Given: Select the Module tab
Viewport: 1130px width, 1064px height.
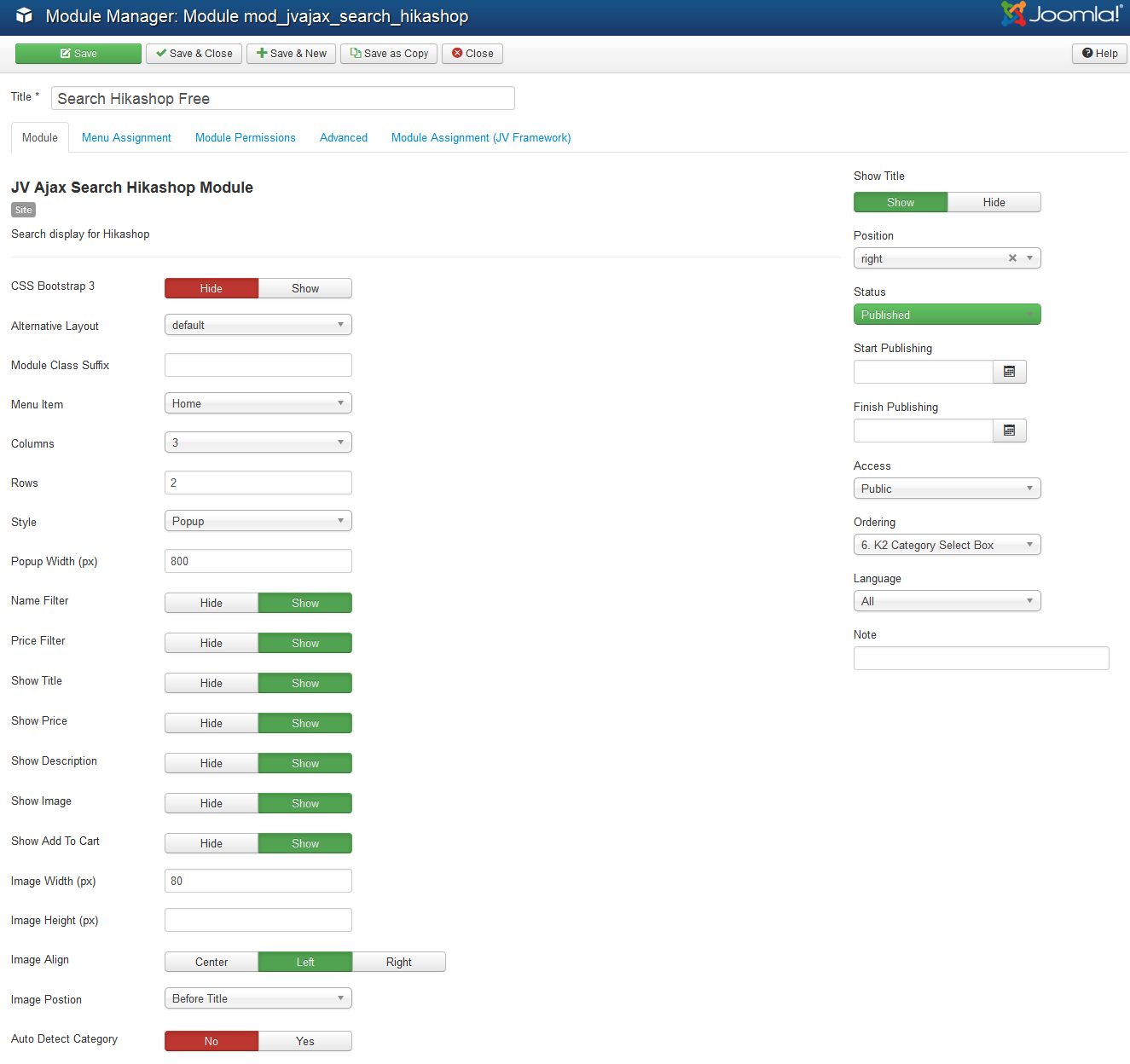Looking at the screenshot, I should pyautogui.click(x=40, y=137).
